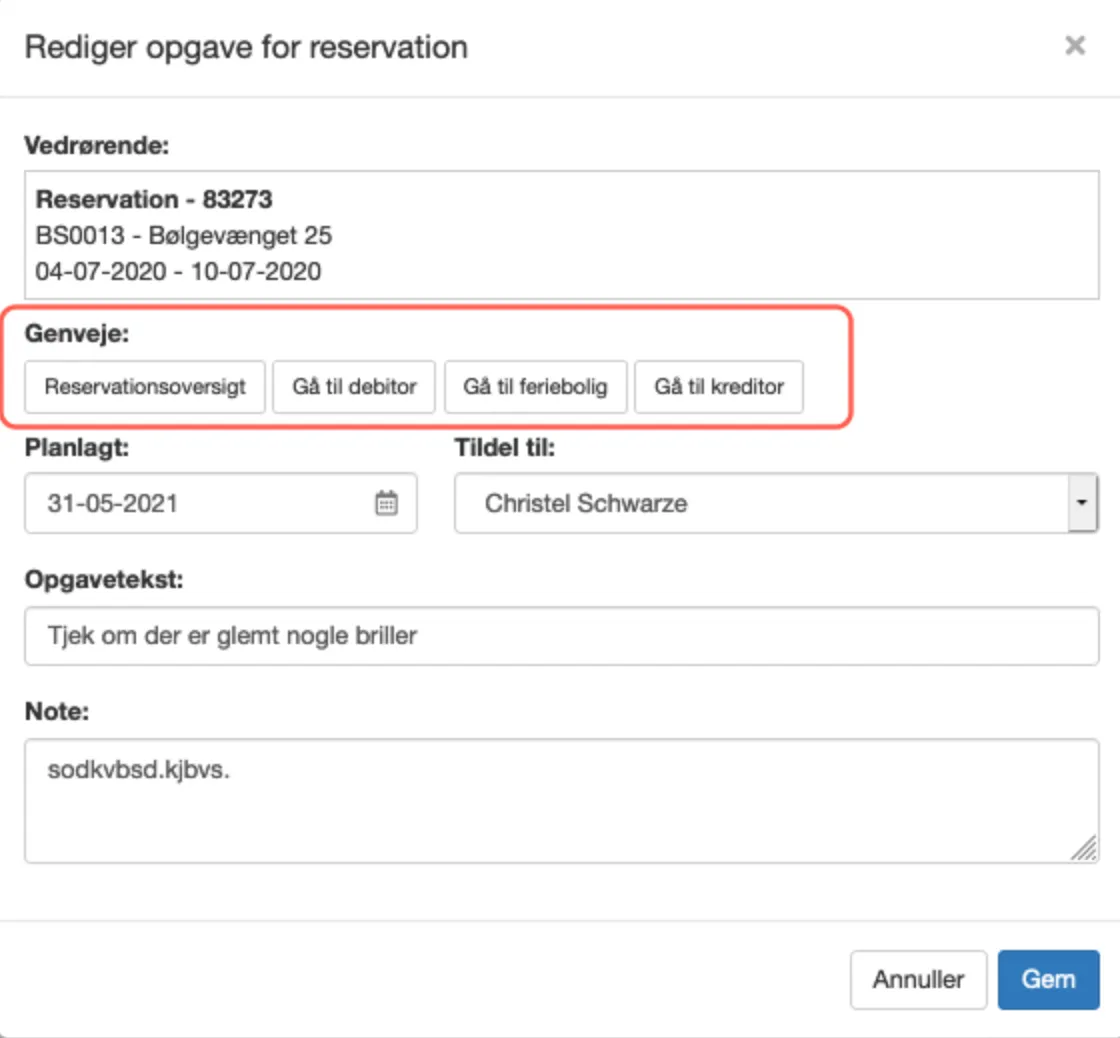The width and height of the screenshot is (1120, 1038).
Task: Open the Christel Schwarze assignee select box
Action: click(760, 503)
